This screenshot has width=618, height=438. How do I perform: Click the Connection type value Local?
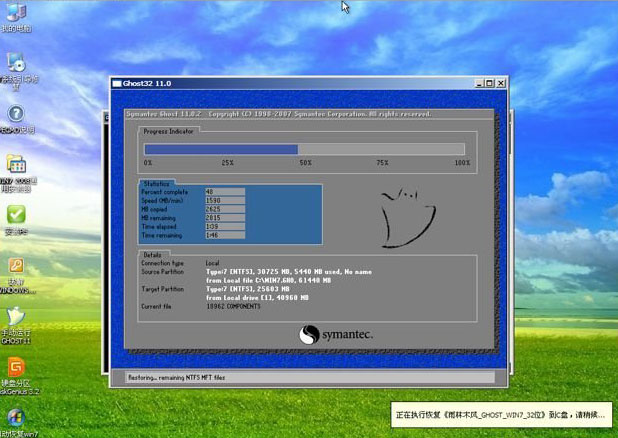[x=212, y=263]
